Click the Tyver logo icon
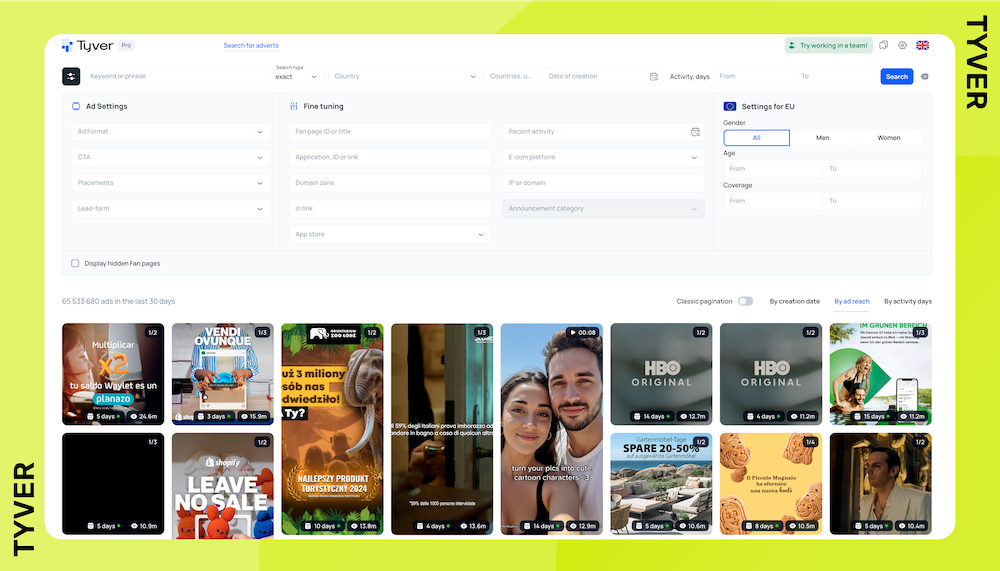Screen dimensions: 1000x571 (67, 45)
